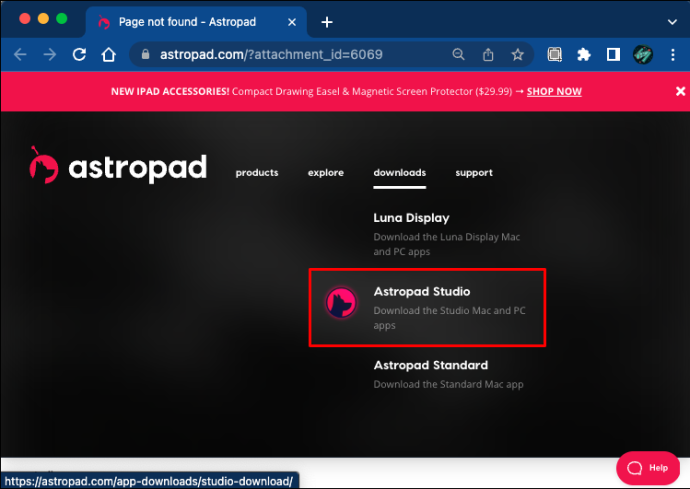Open the downloads menu
This screenshot has height=489, width=690.
400,173
